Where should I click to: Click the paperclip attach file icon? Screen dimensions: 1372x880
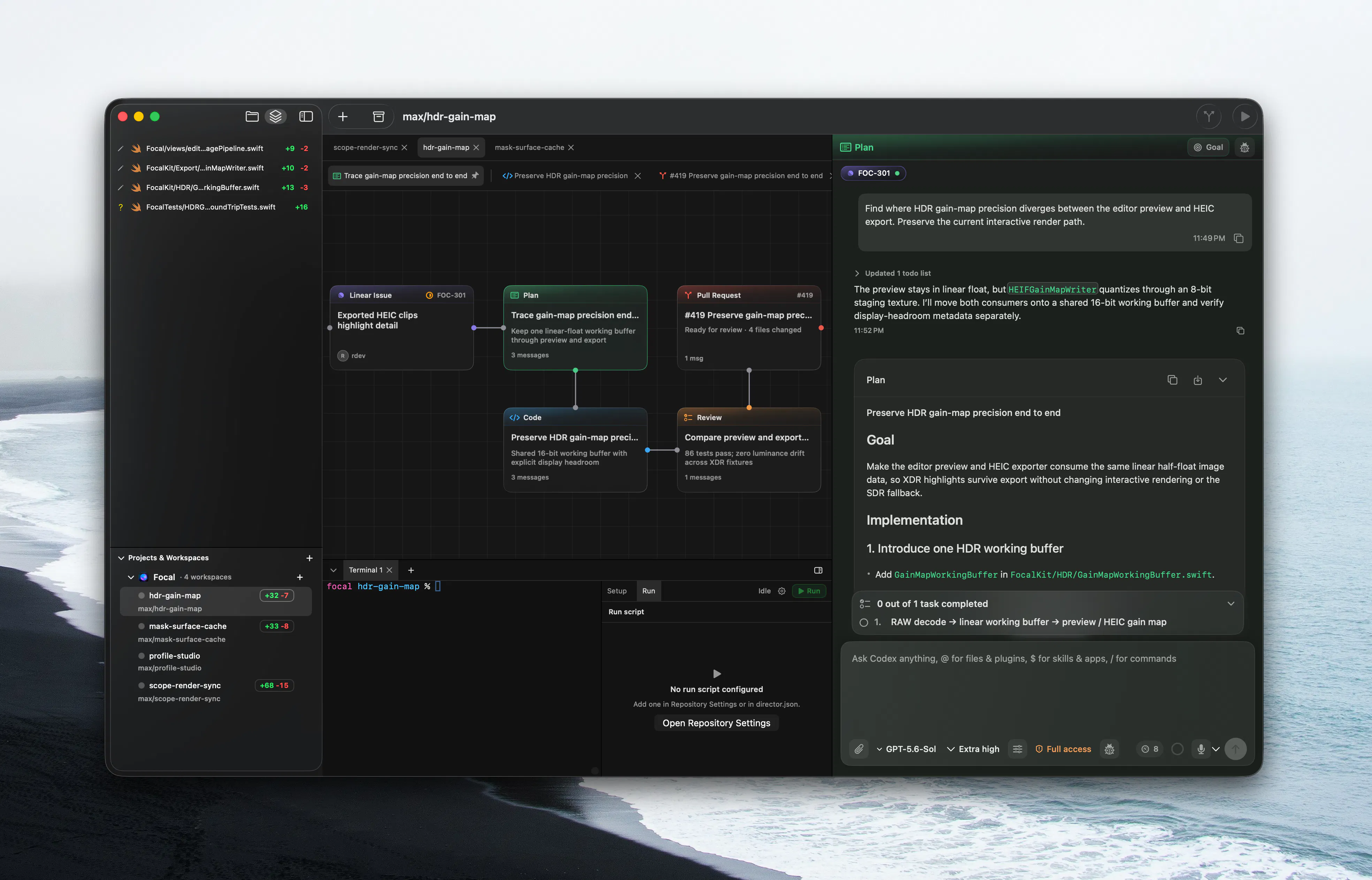point(859,749)
